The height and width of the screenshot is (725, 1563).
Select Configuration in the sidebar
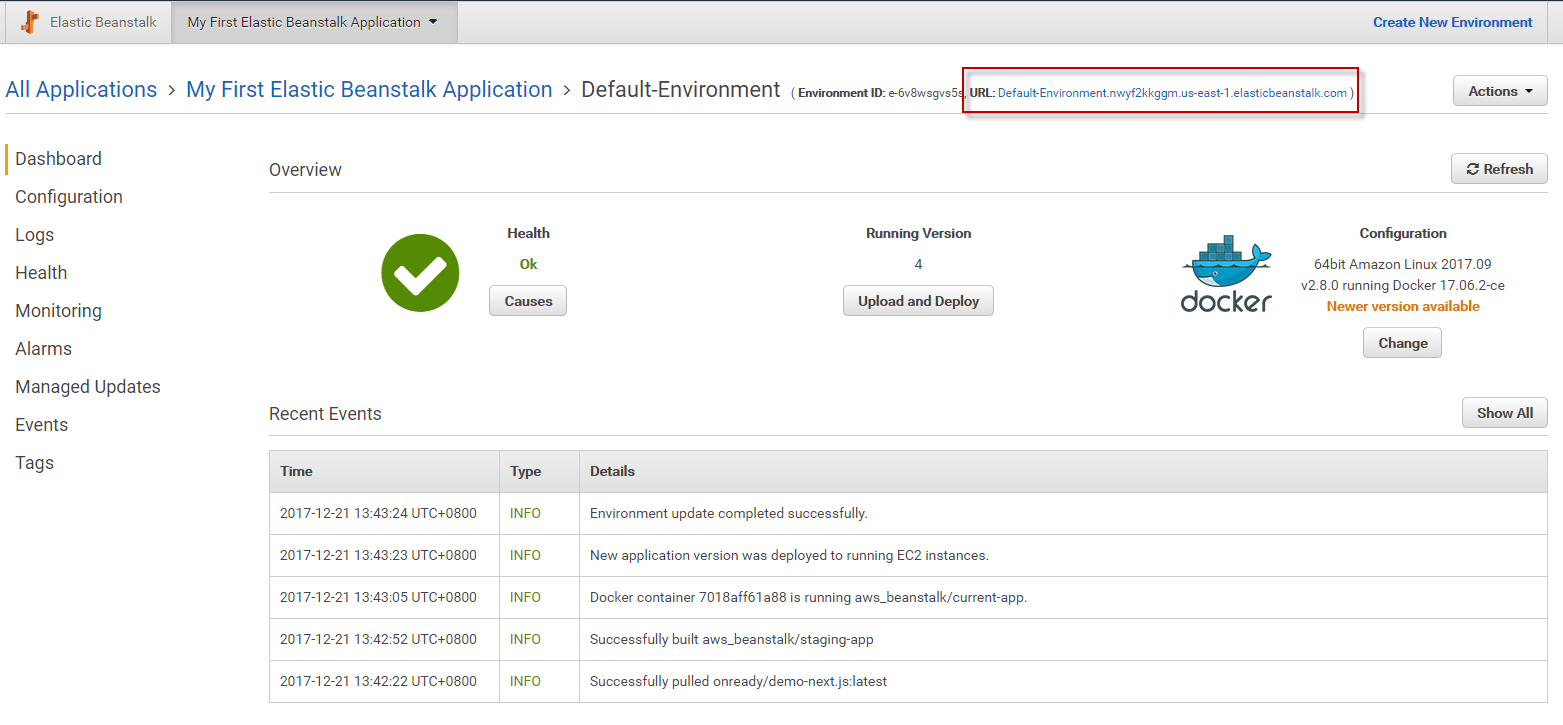coord(69,197)
